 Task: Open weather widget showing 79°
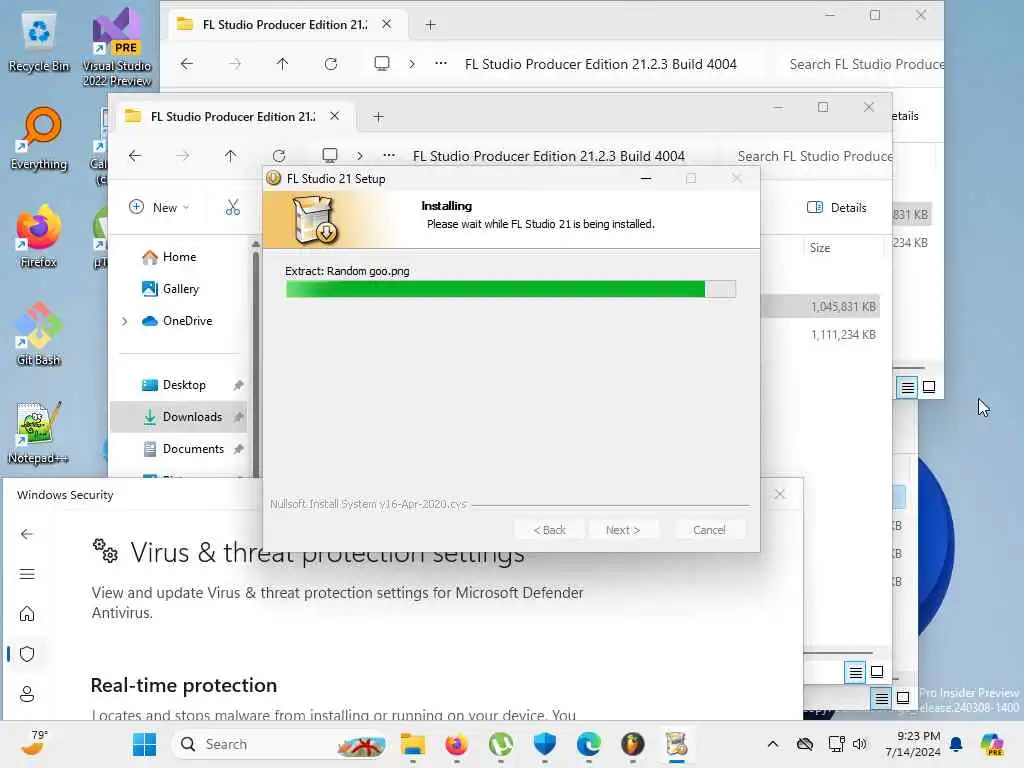[x=33, y=743]
